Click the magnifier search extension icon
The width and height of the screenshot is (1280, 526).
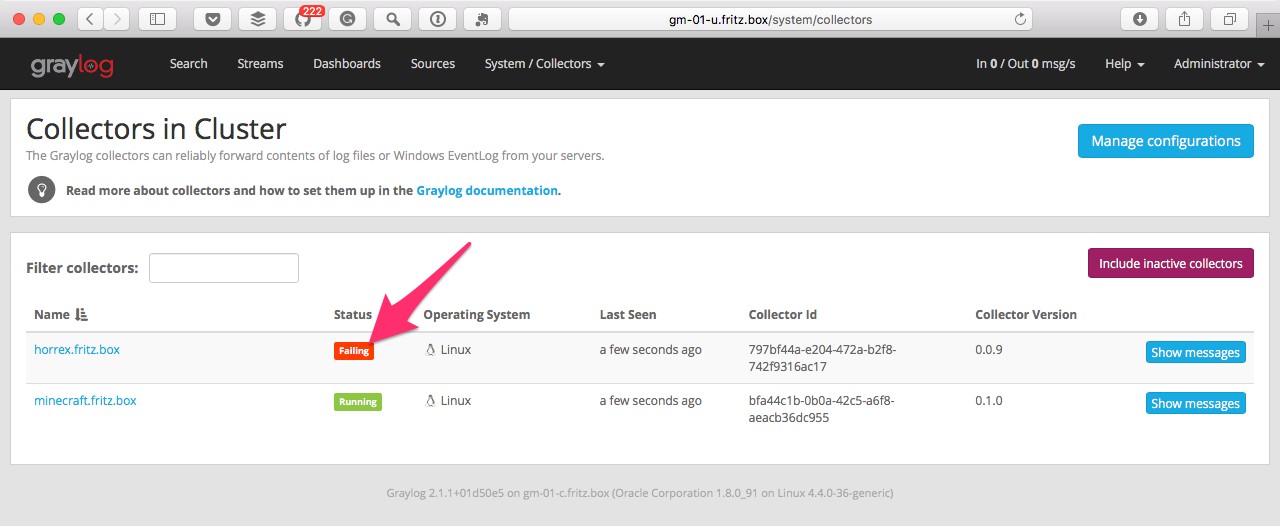[392, 19]
